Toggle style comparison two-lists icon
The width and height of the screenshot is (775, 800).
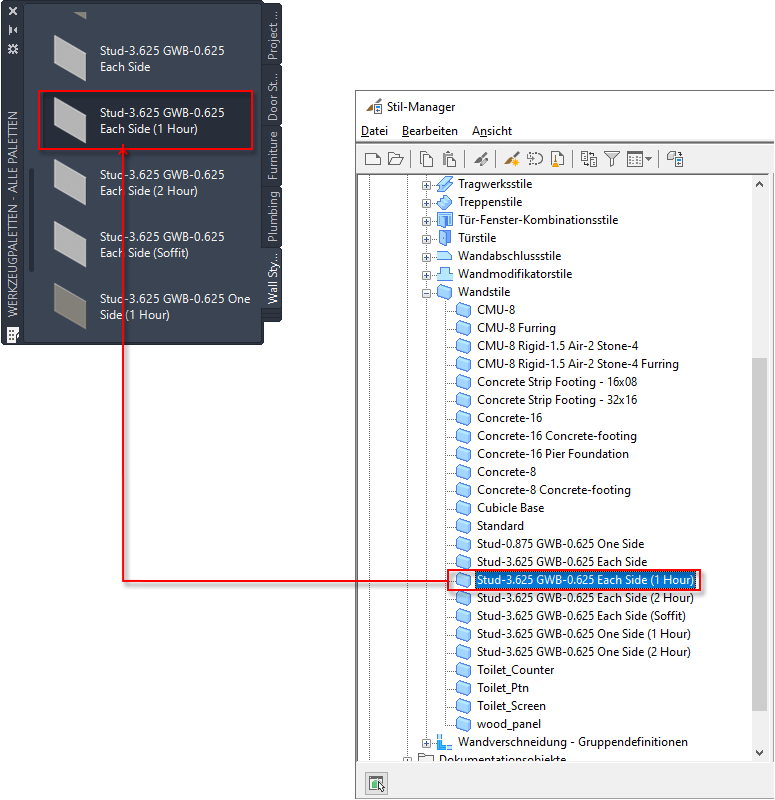[589, 159]
